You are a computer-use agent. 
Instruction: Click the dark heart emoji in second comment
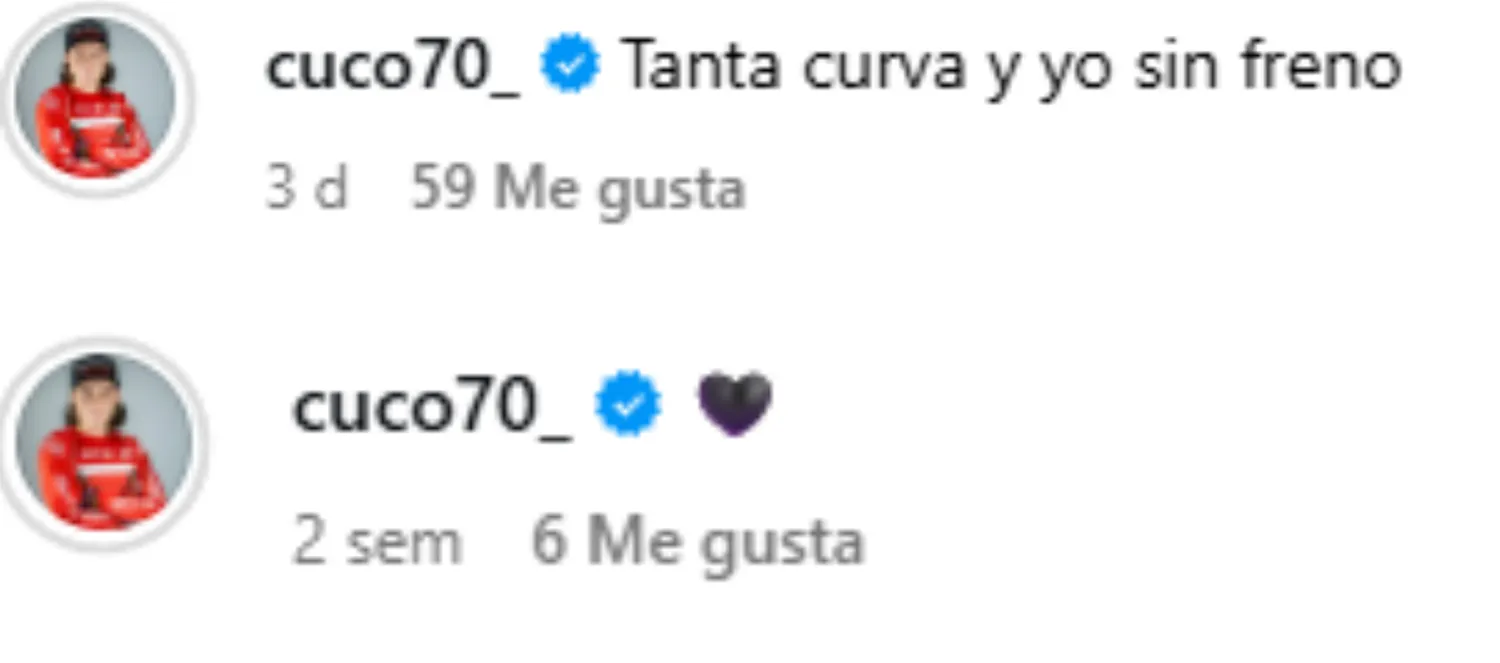click(735, 405)
